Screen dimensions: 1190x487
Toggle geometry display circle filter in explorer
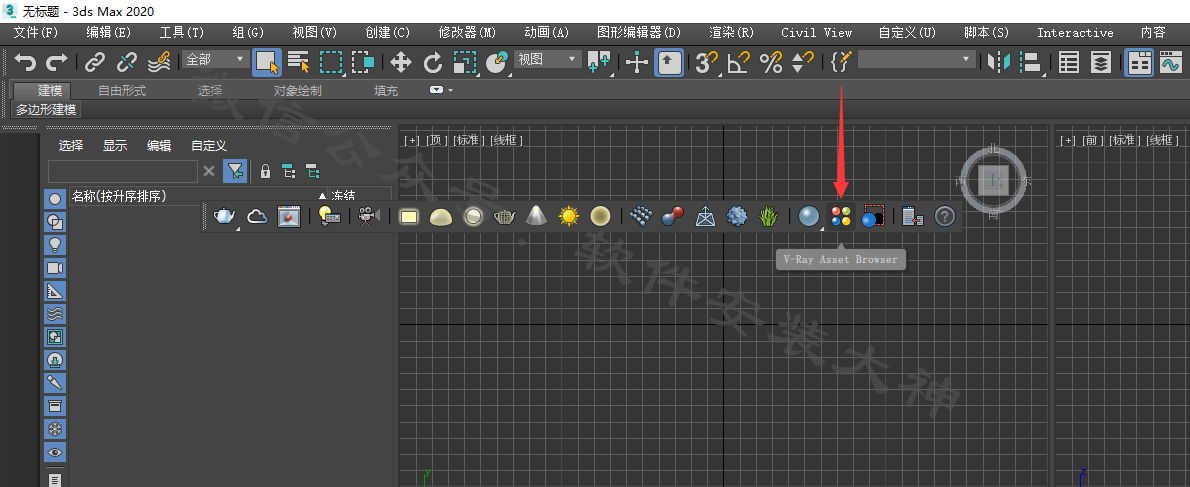click(x=55, y=200)
